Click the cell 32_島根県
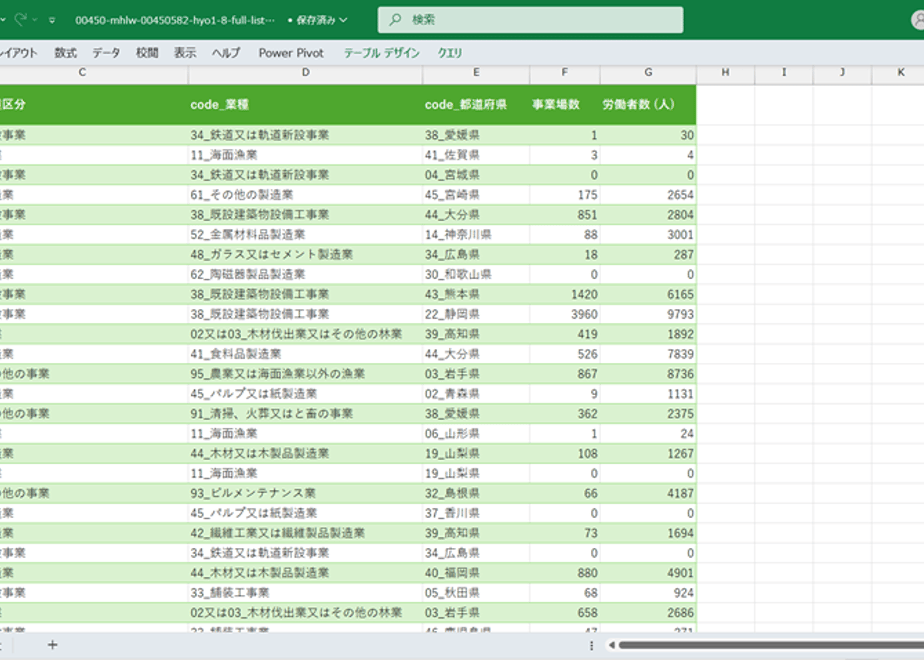 point(476,493)
